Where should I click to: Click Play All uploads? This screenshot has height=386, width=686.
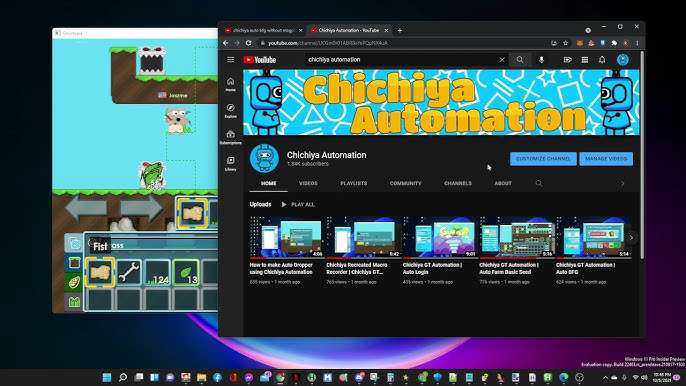(x=298, y=204)
